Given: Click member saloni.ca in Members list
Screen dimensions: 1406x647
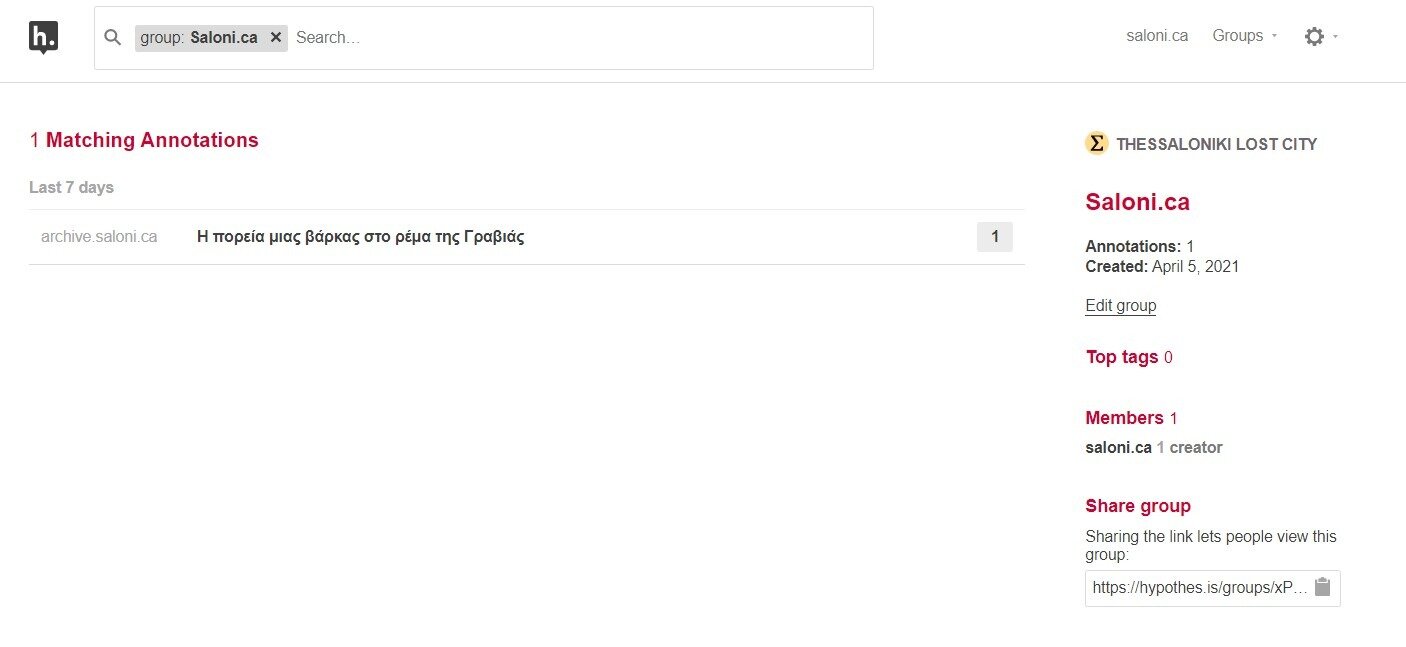Looking at the screenshot, I should coord(1118,447).
